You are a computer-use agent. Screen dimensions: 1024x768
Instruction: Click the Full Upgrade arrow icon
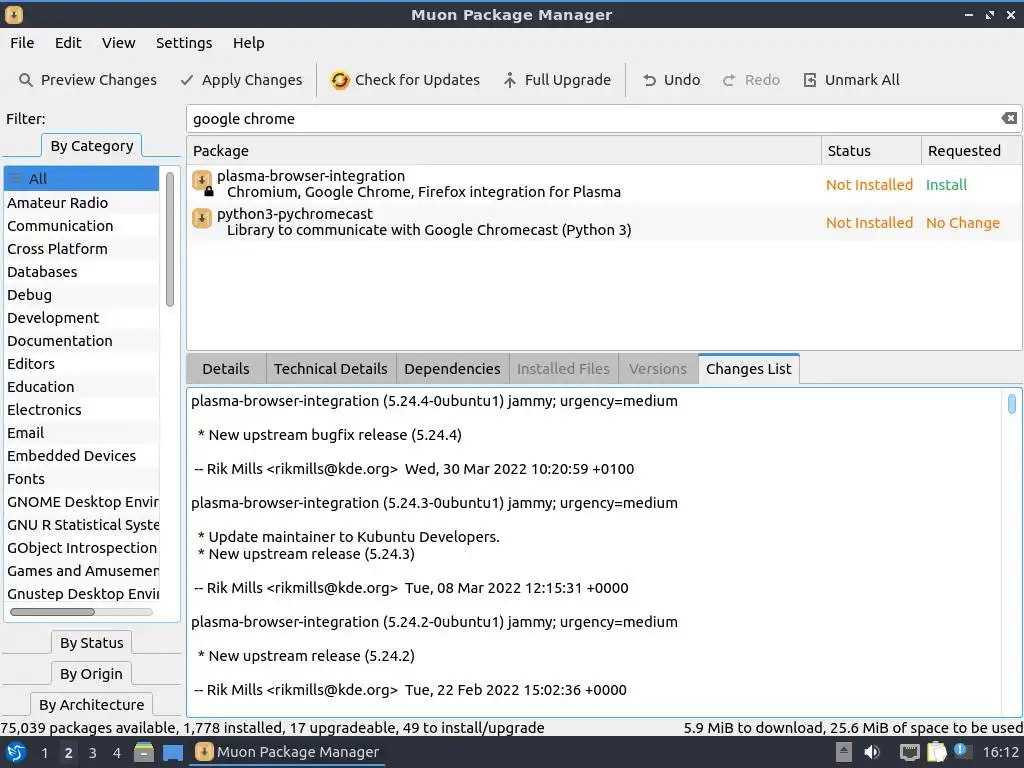(x=509, y=80)
